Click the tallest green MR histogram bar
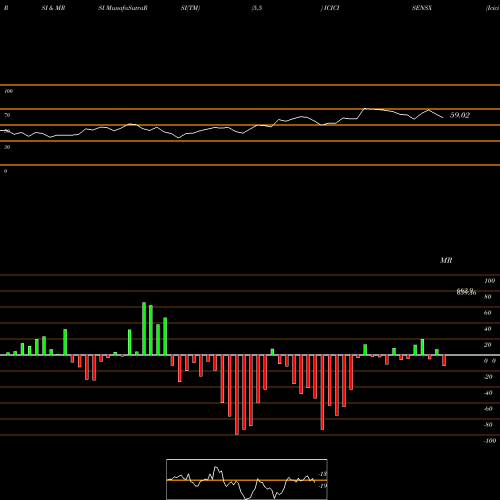 (144, 329)
